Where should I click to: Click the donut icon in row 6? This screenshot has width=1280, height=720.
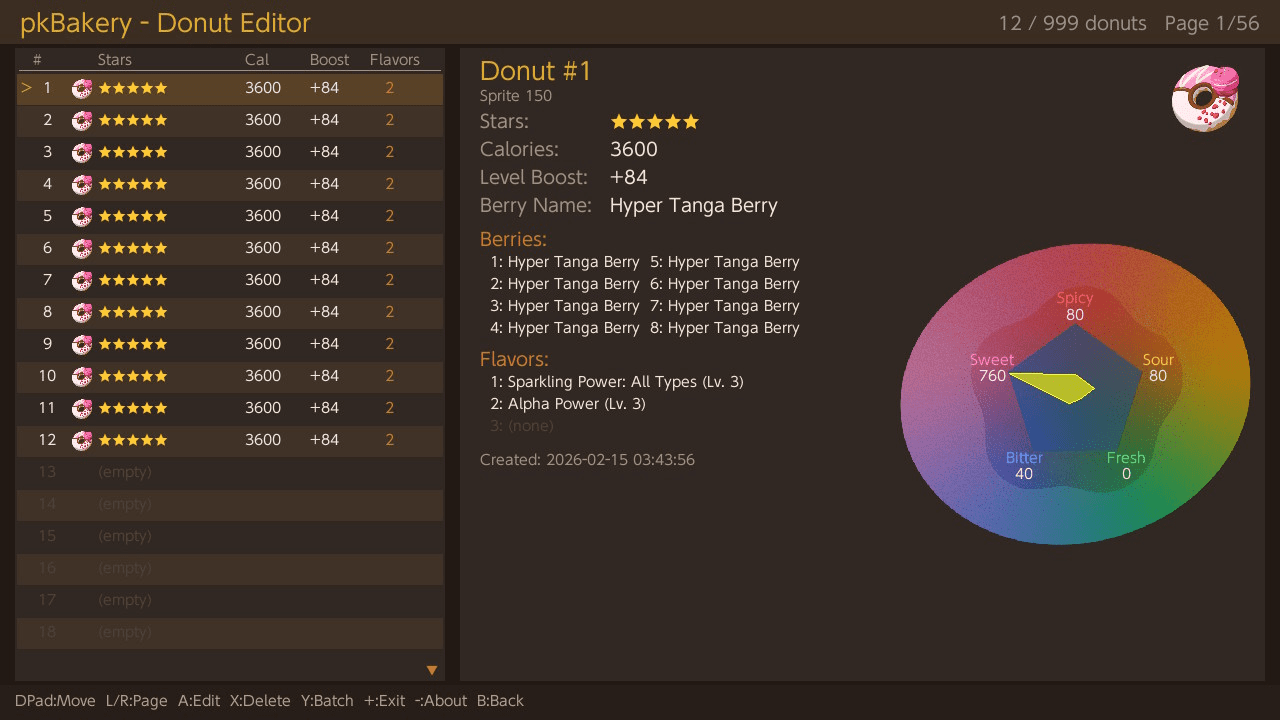coord(82,248)
